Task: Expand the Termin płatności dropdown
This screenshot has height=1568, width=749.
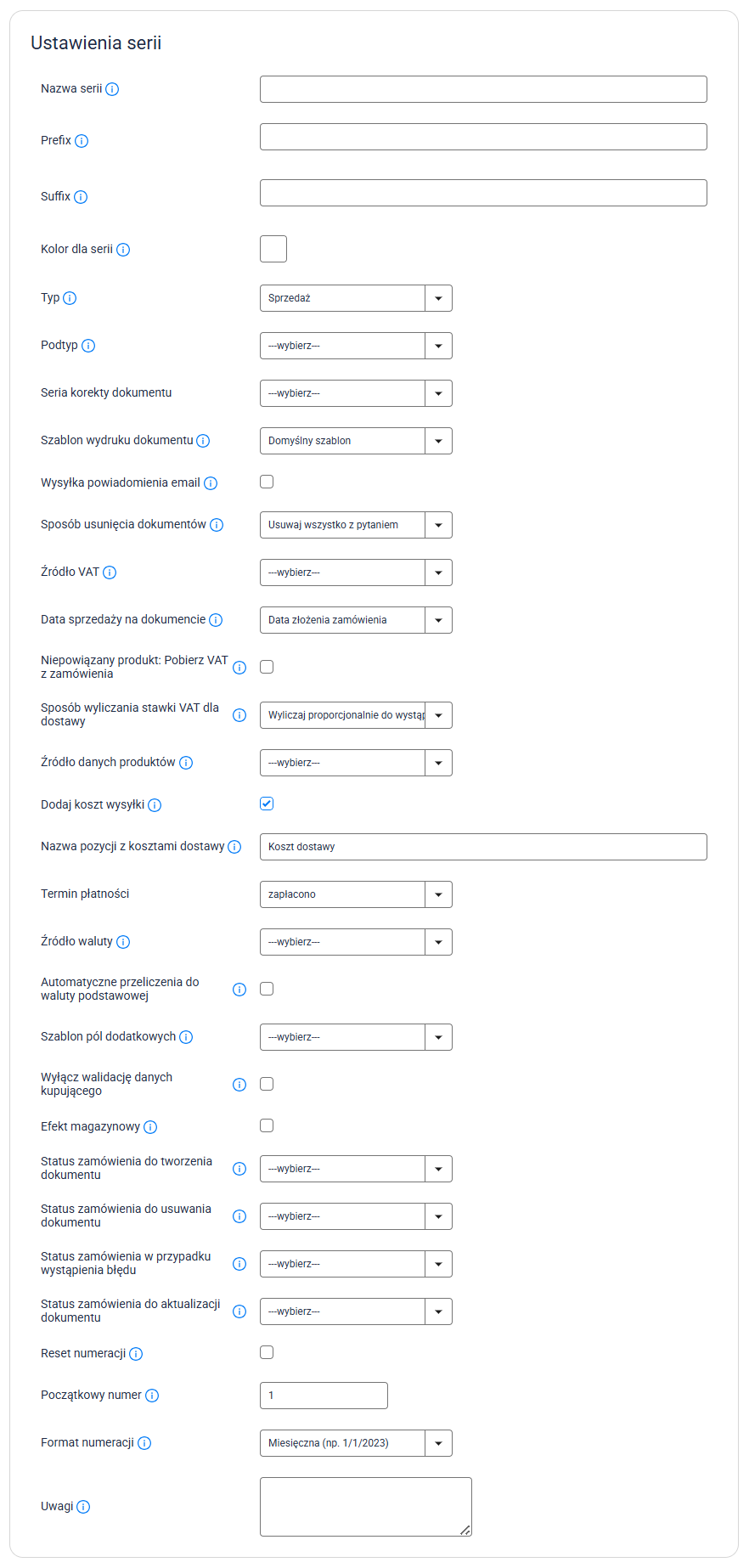Action: coord(356,894)
